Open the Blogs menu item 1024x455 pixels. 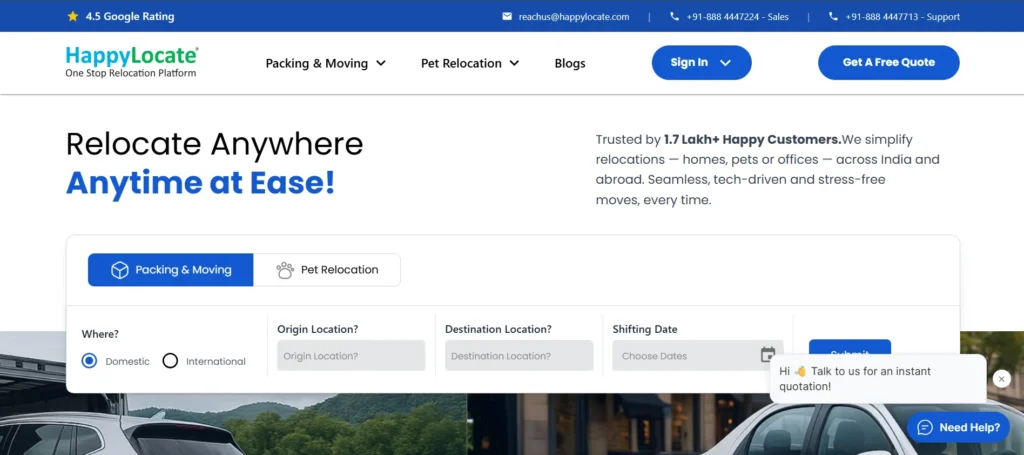point(570,63)
